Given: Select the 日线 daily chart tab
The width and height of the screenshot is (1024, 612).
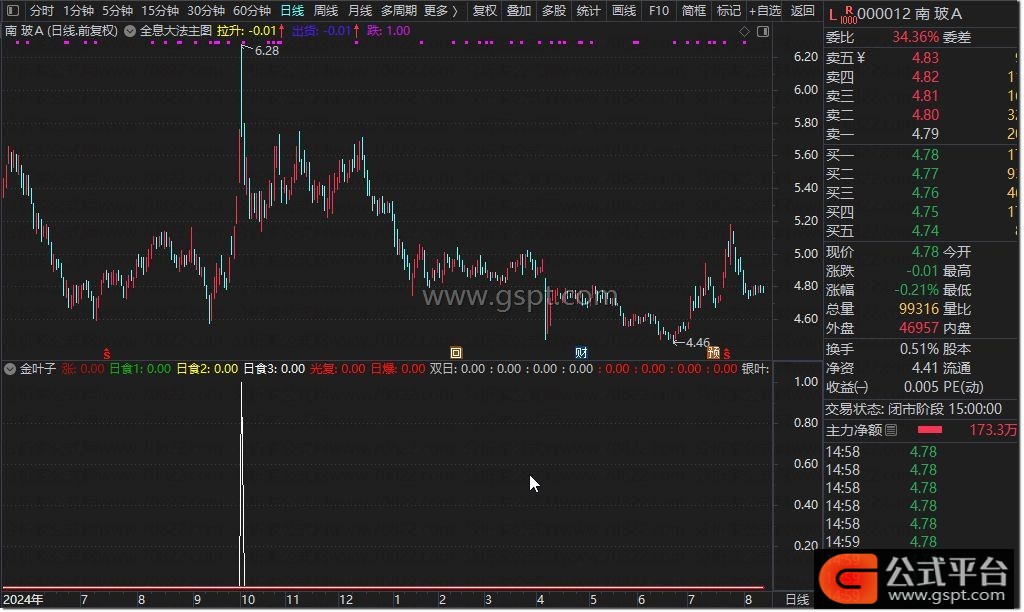Looking at the screenshot, I should (292, 10).
